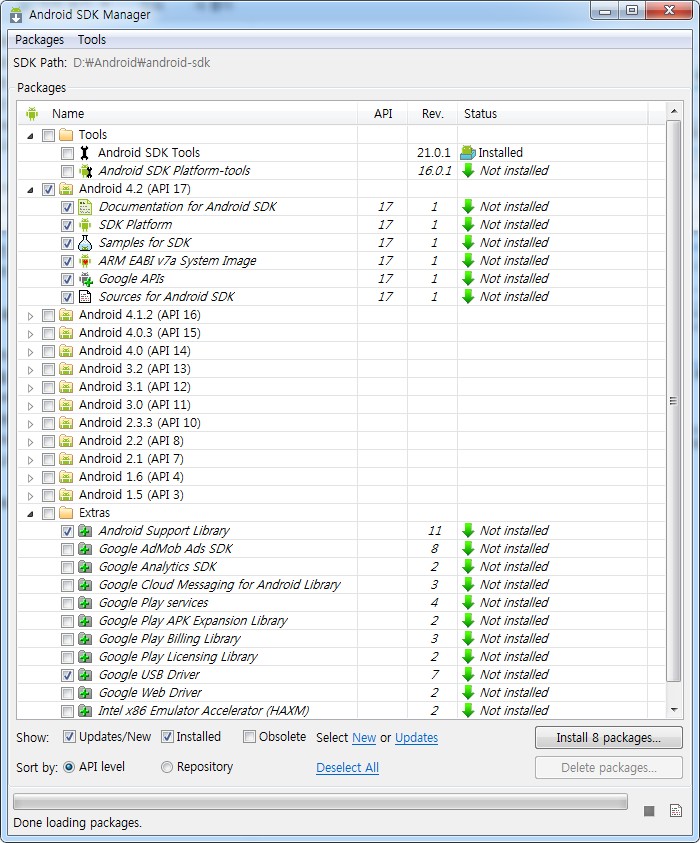Click the loading progress bar
The width and height of the screenshot is (700, 843).
pyautogui.click(x=320, y=802)
